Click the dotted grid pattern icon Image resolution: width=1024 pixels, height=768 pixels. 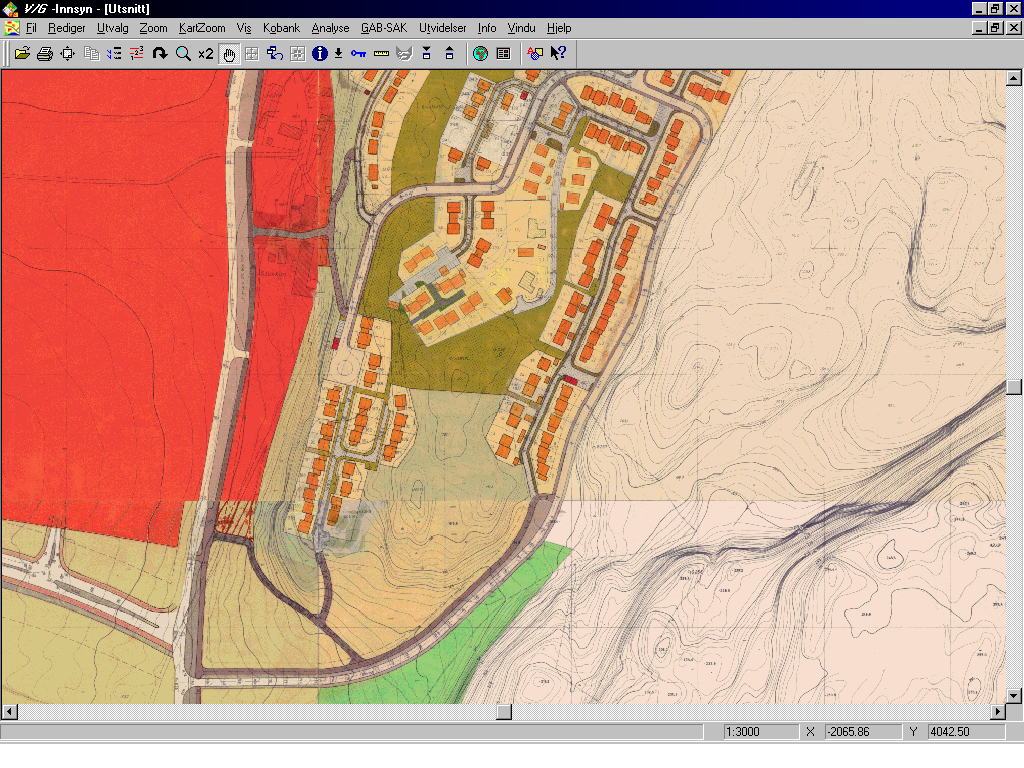pyautogui.click(x=297, y=54)
